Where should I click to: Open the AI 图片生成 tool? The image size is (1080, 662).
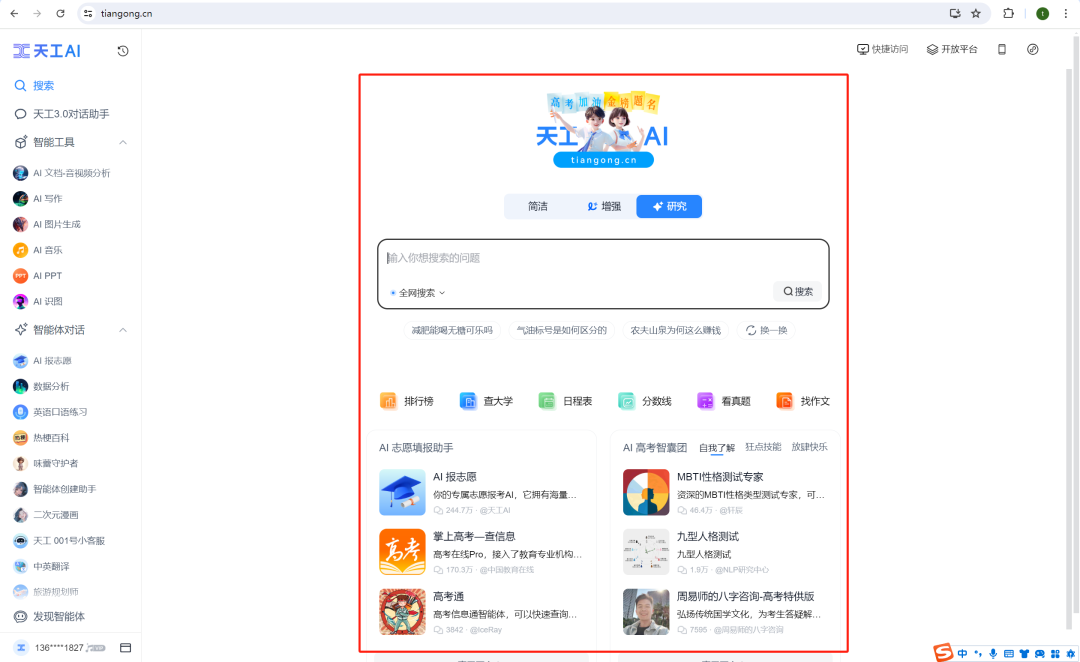point(47,224)
